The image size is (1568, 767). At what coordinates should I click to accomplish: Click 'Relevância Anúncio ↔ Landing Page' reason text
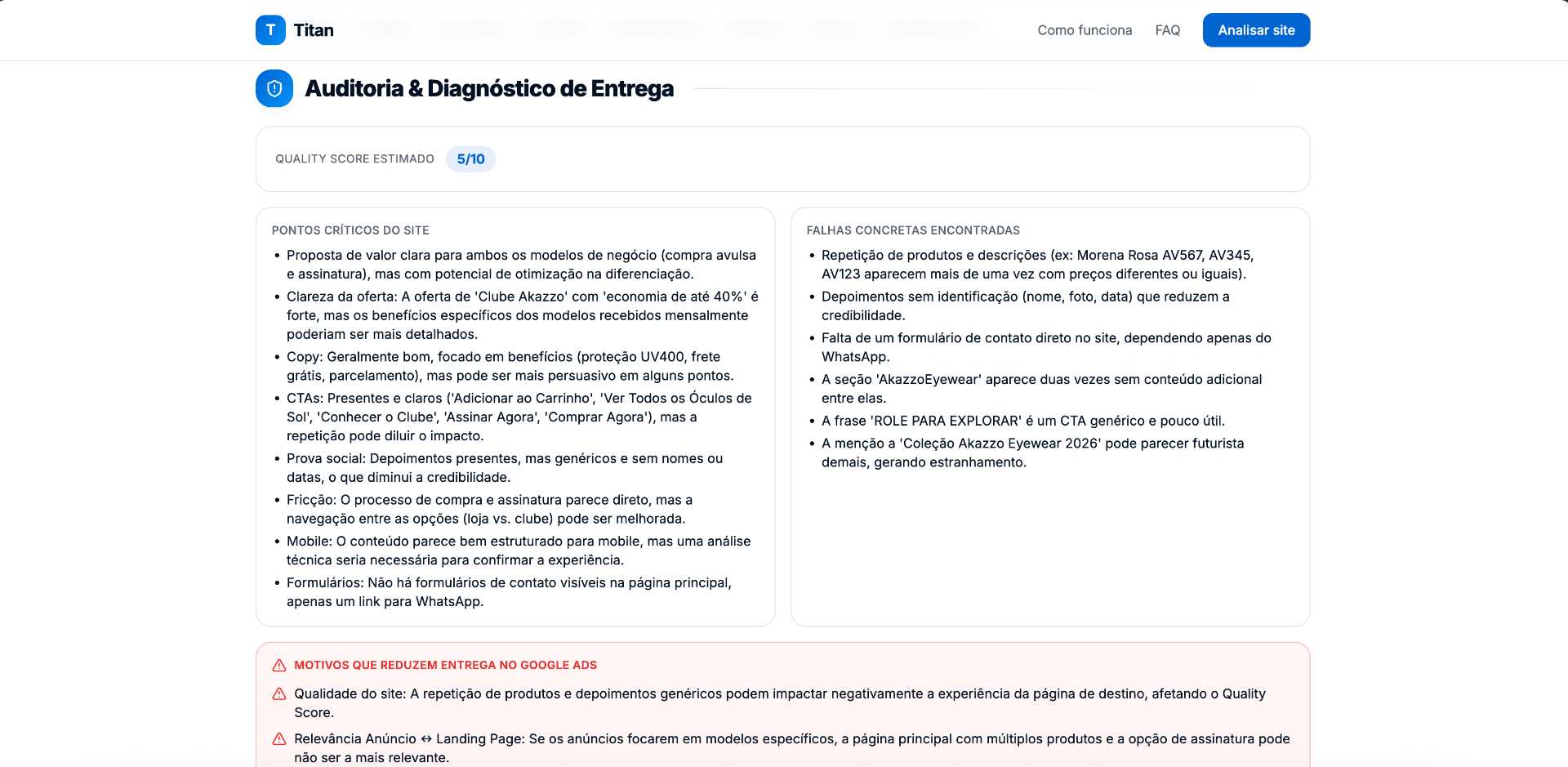pos(792,747)
